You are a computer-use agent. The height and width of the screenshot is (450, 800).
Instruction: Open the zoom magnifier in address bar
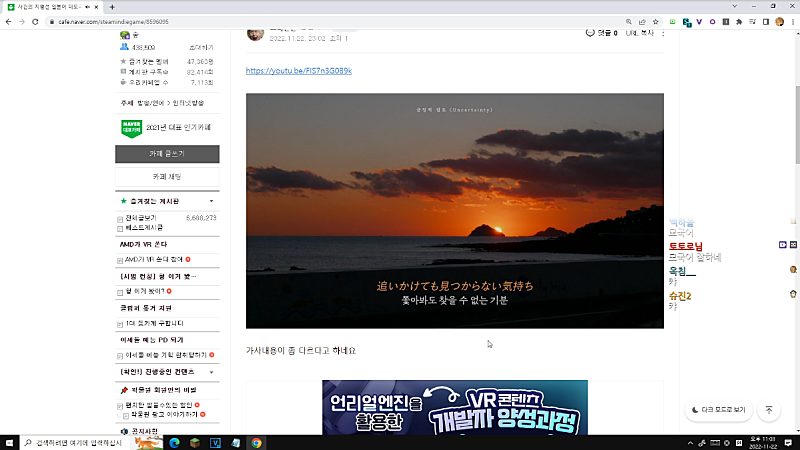coord(629,22)
